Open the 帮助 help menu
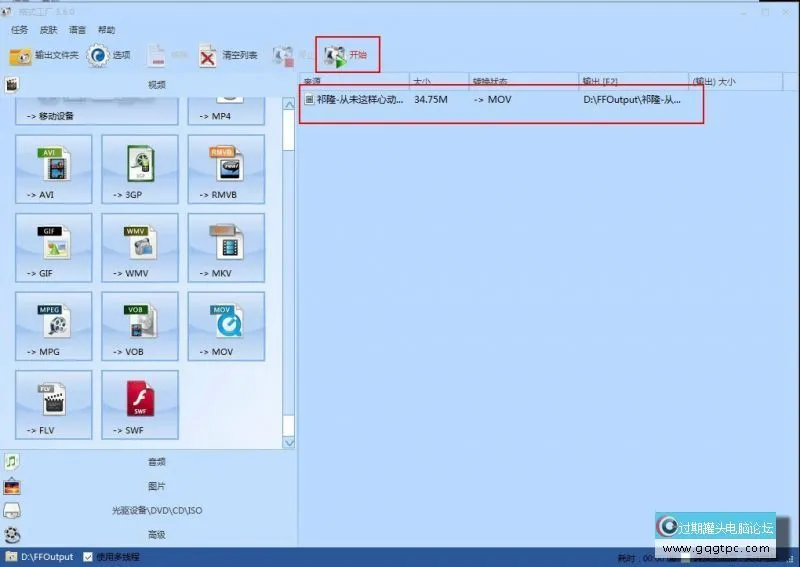 [x=107, y=30]
